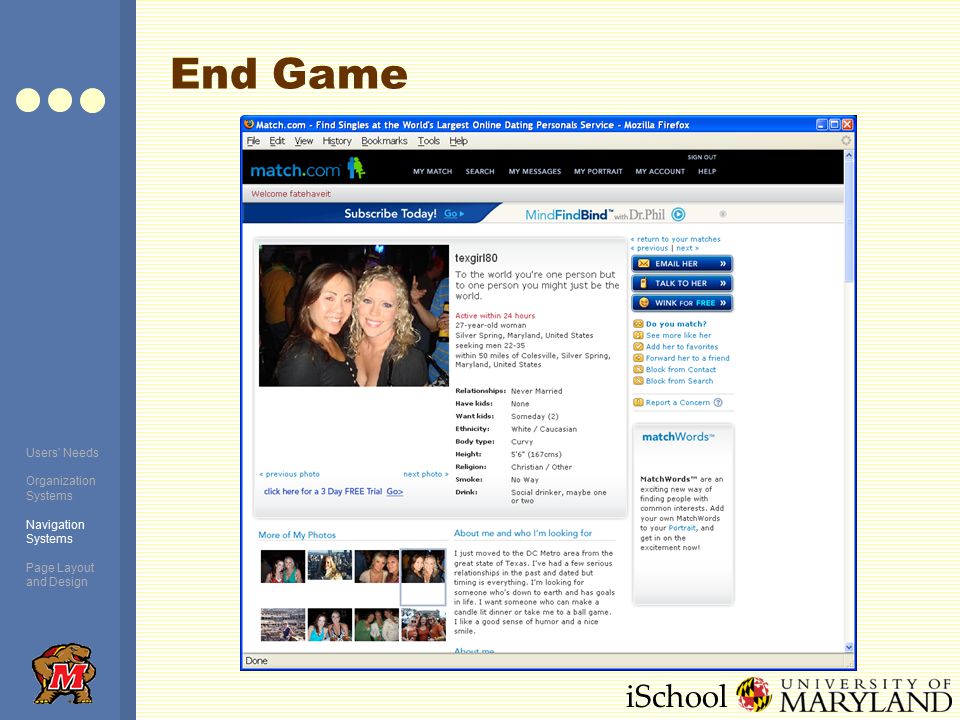960x720 pixels.
Task: Open first thumbnail in More of My Photos
Action: click(x=283, y=566)
